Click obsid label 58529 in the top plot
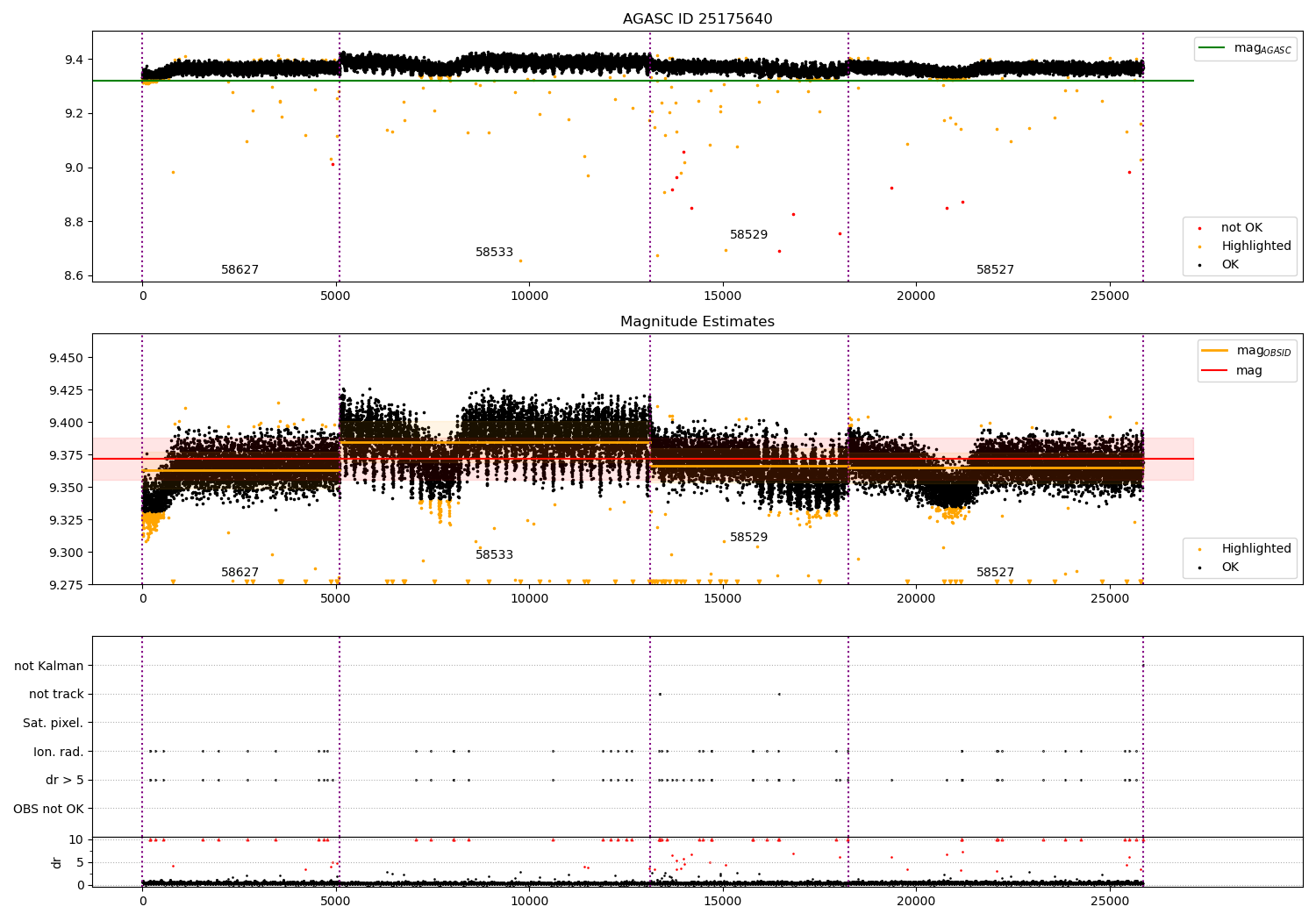This screenshot has height=921, width=1316. (x=748, y=235)
